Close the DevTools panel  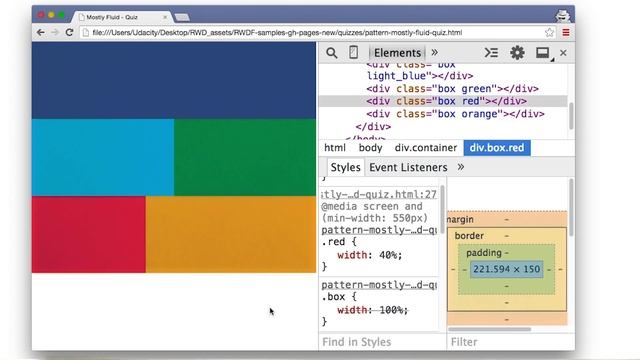click(563, 53)
